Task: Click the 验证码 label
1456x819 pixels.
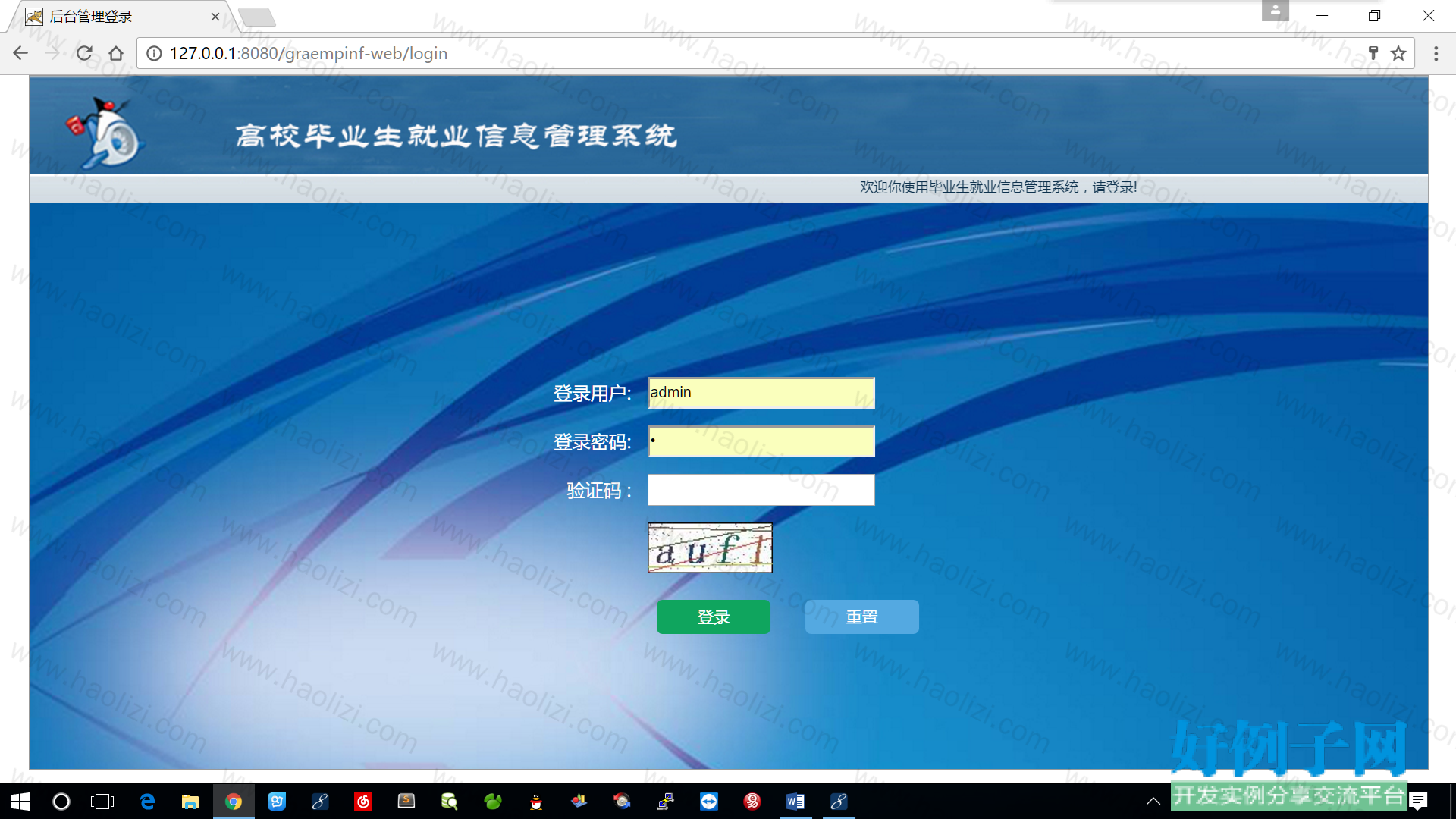Action: (599, 491)
